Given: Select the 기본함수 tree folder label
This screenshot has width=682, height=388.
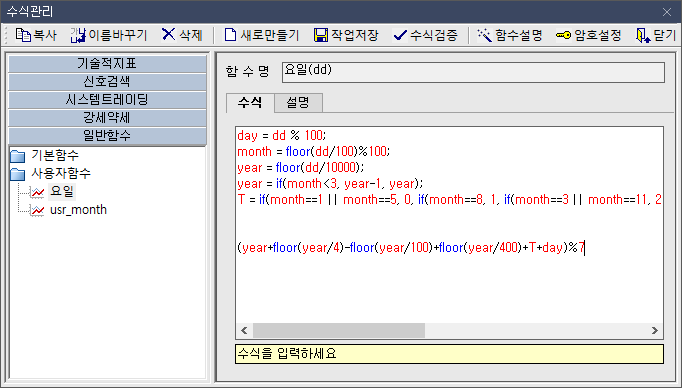Looking at the screenshot, I should pos(55,155).
